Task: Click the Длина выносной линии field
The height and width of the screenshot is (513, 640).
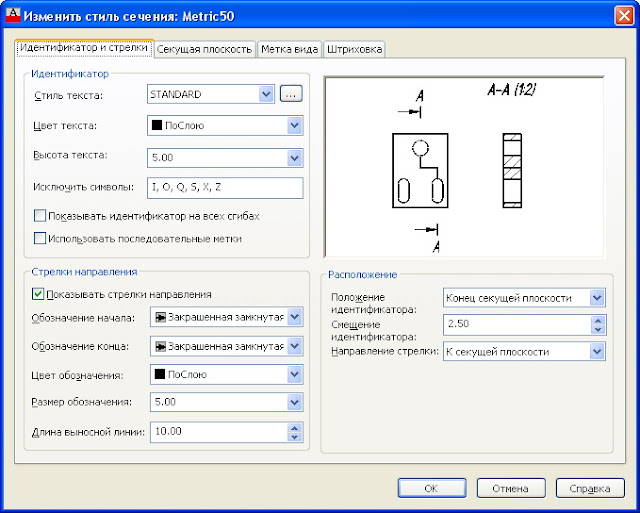Action: pyautogui.click(x=219, y=432)
